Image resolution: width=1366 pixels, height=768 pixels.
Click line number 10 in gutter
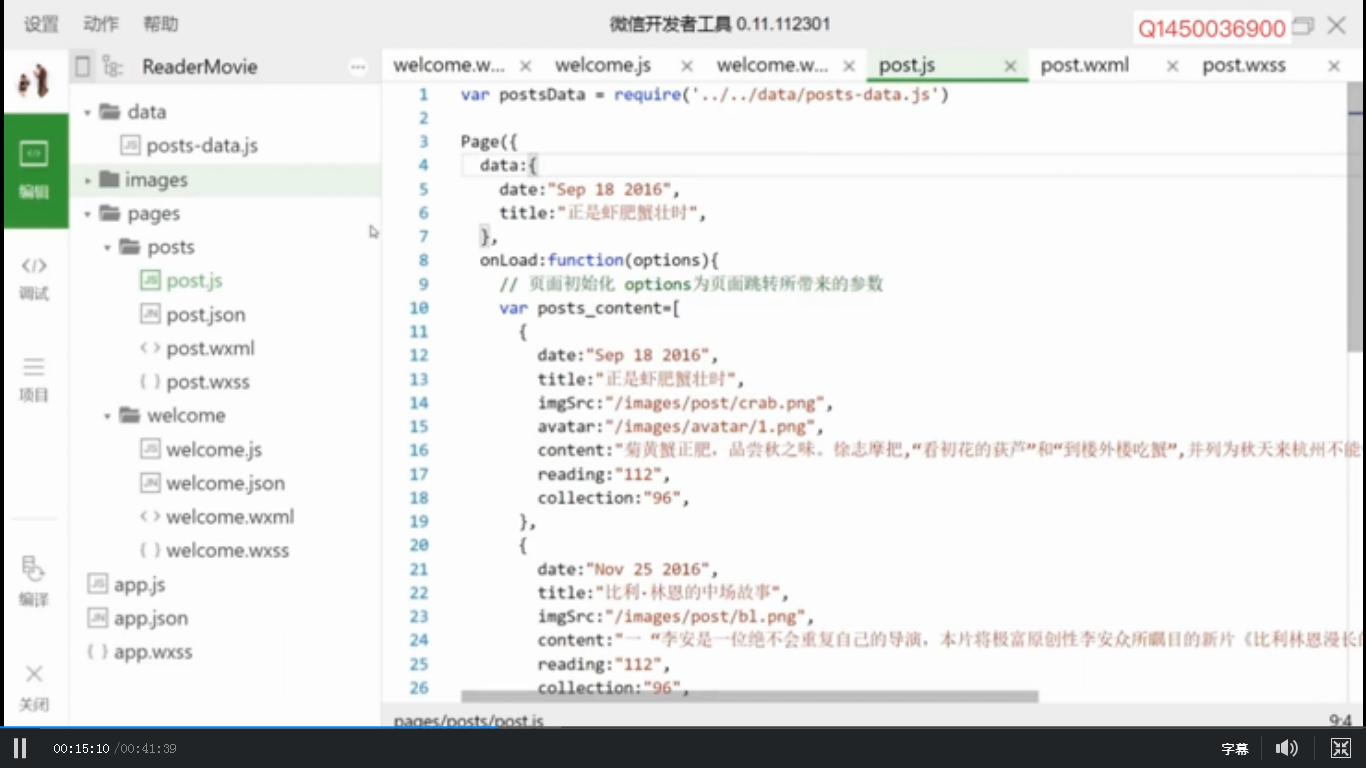pyautogui.click(x=419, y=308)
